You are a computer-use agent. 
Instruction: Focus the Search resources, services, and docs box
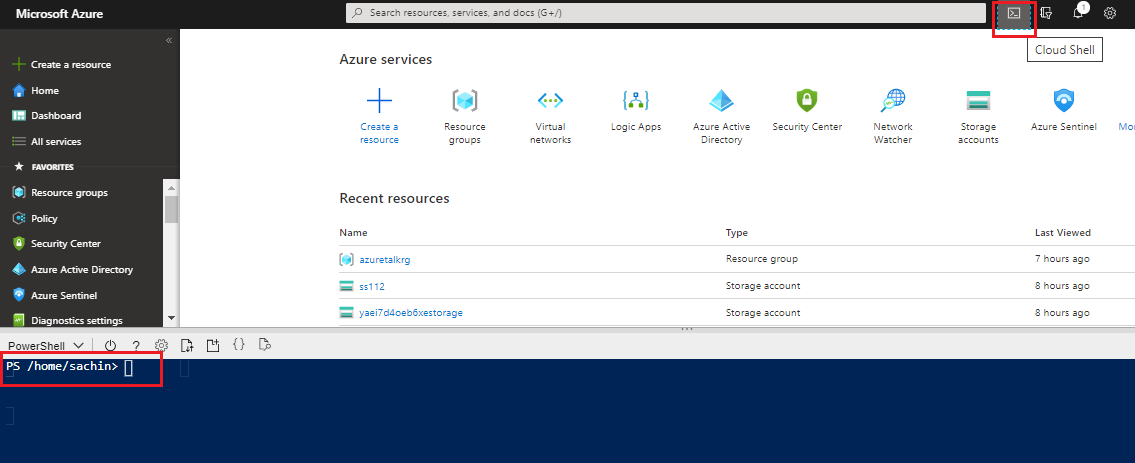click(666, 13)
